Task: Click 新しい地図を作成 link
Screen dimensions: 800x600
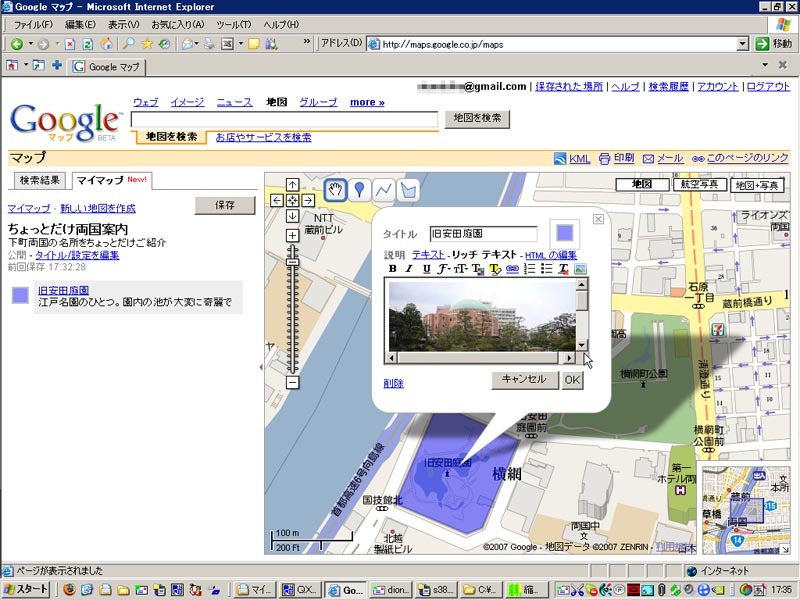Action: pyautogui.click(x=98, y=208)
